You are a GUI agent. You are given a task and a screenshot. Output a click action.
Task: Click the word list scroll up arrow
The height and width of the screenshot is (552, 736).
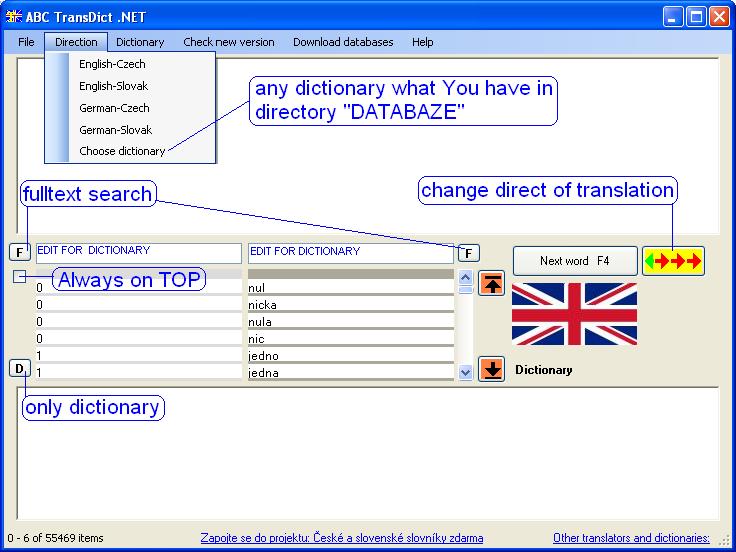pos(465,277)
